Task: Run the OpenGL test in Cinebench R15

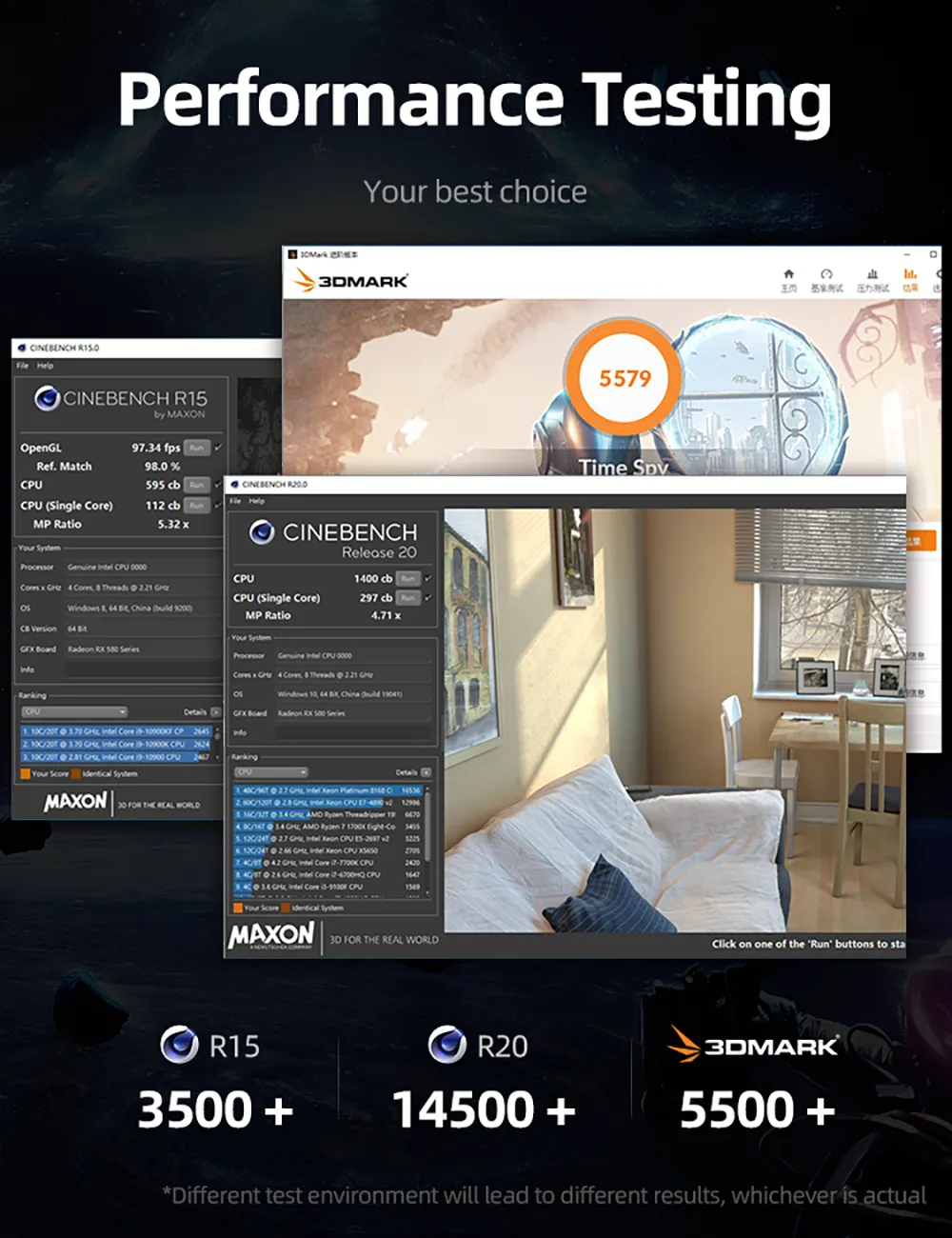Action: click(196, 448)
